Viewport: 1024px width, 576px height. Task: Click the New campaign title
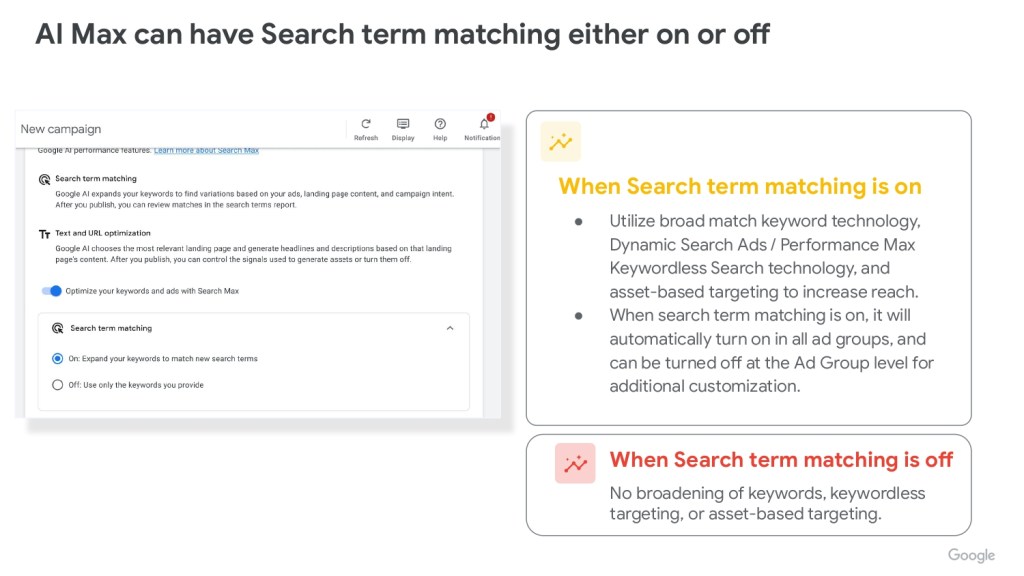tap(61, 129)
